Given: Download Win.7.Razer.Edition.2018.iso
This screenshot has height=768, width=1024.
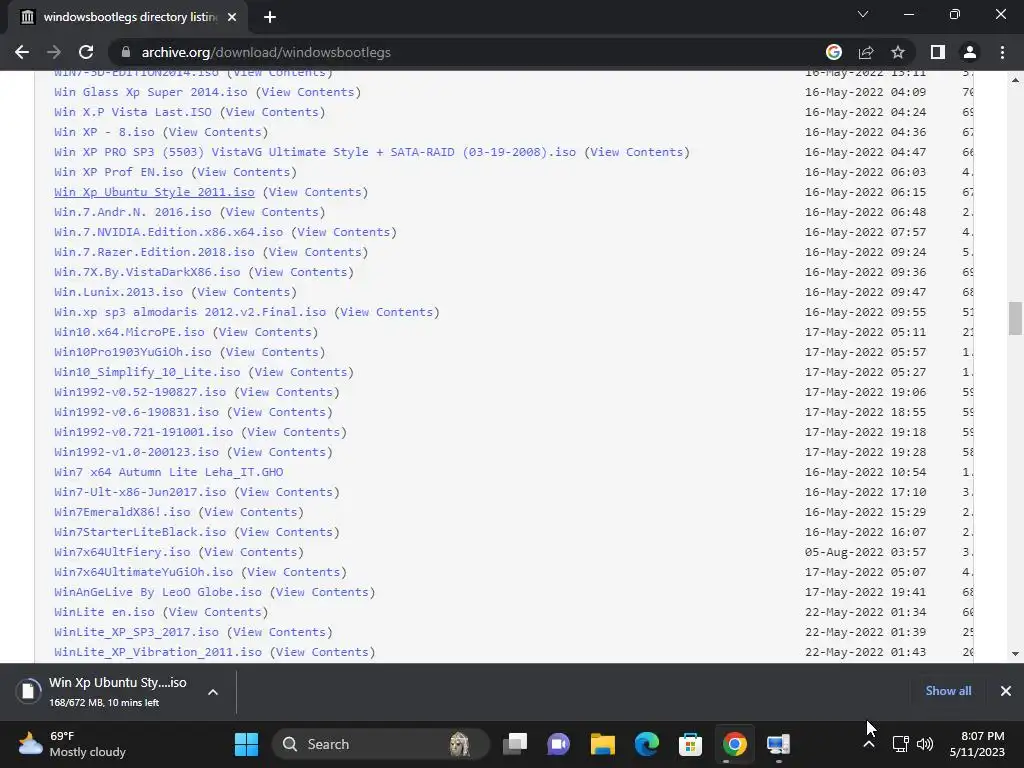Looking at the screenshot, I should pos(154,252).
